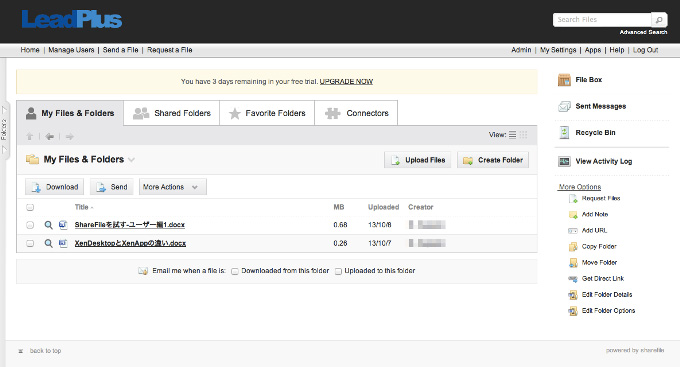
Task: Click UPGRADE NOW link
Action: (347, 82)
